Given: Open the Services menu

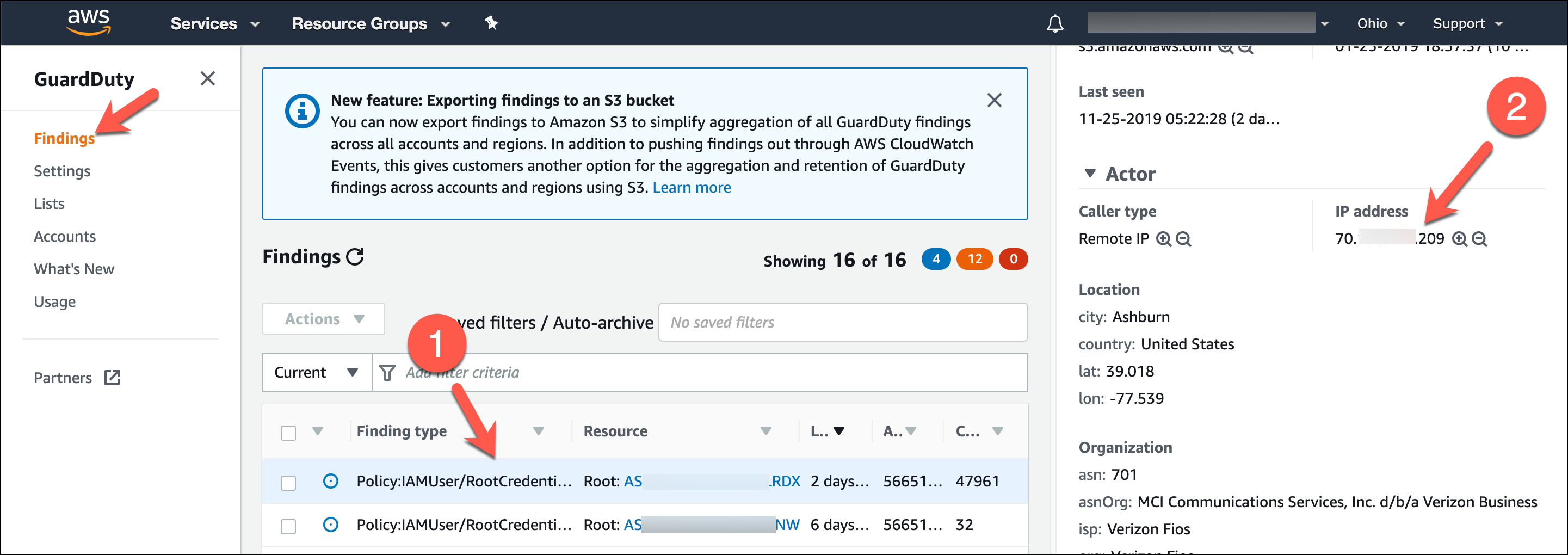Looking at the screenshot, I should [215, 24].
